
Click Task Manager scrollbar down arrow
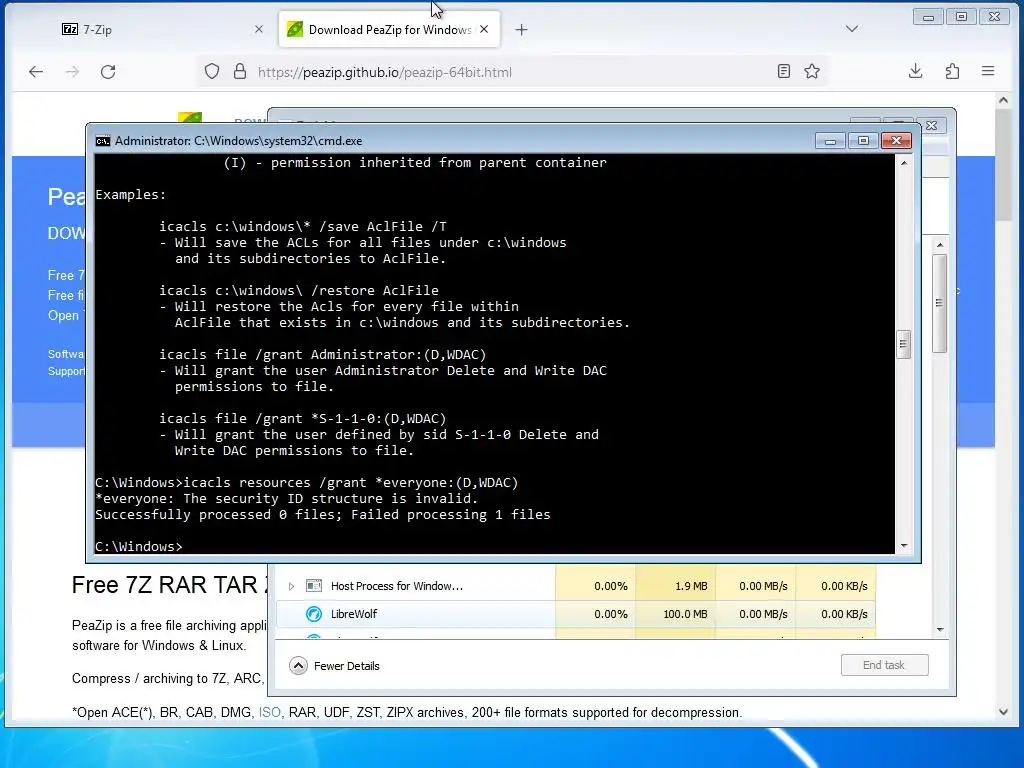940,630
